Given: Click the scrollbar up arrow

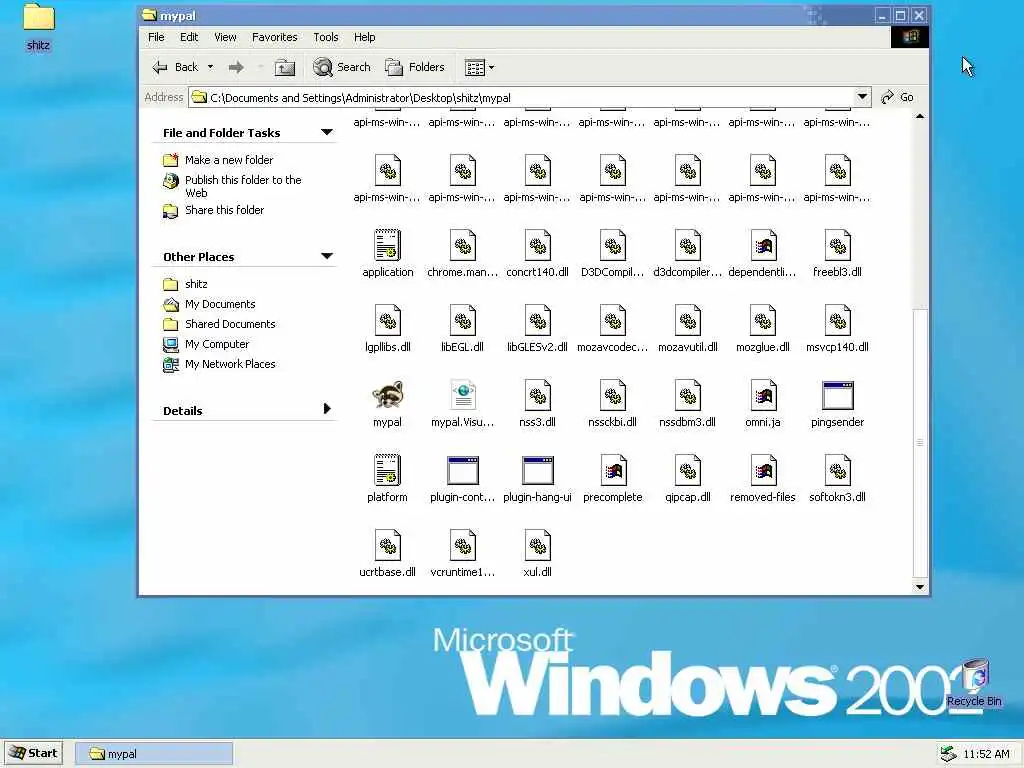Looking at the screenshot, I should pyautogui.click(x=920, y=116).
